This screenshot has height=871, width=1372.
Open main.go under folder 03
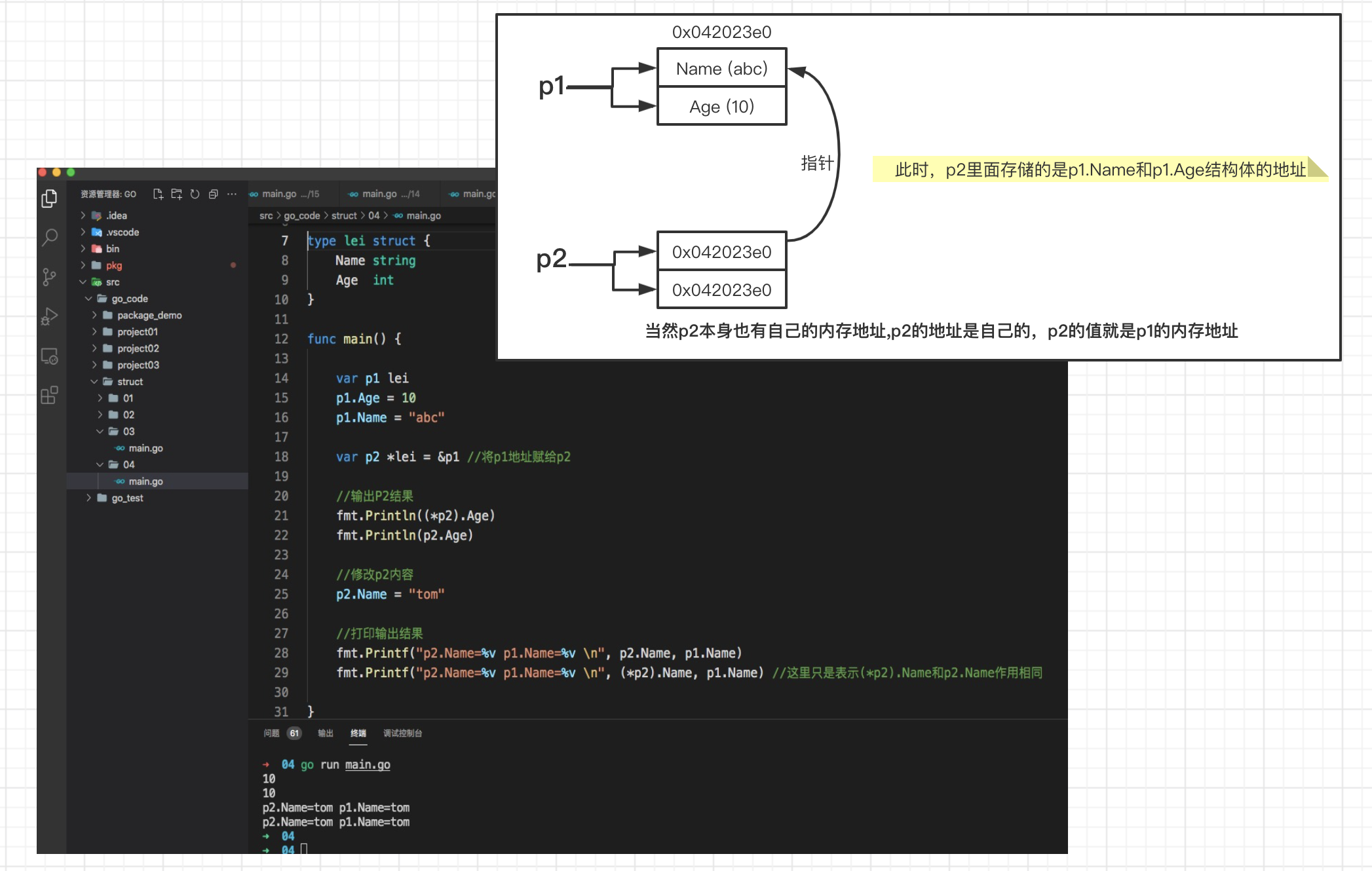pyautogui.click(x=145, y=449)
